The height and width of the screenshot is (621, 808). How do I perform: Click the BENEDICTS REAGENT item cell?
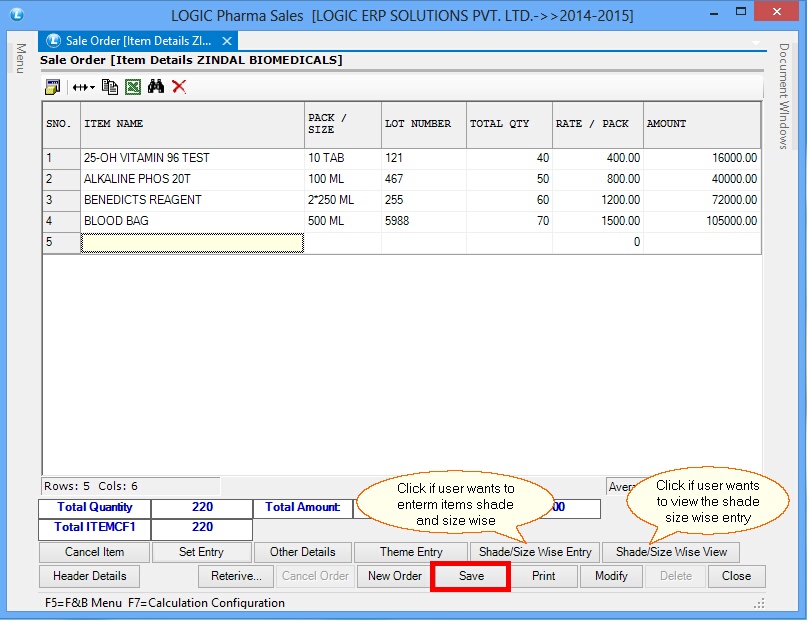click(192, 200)
